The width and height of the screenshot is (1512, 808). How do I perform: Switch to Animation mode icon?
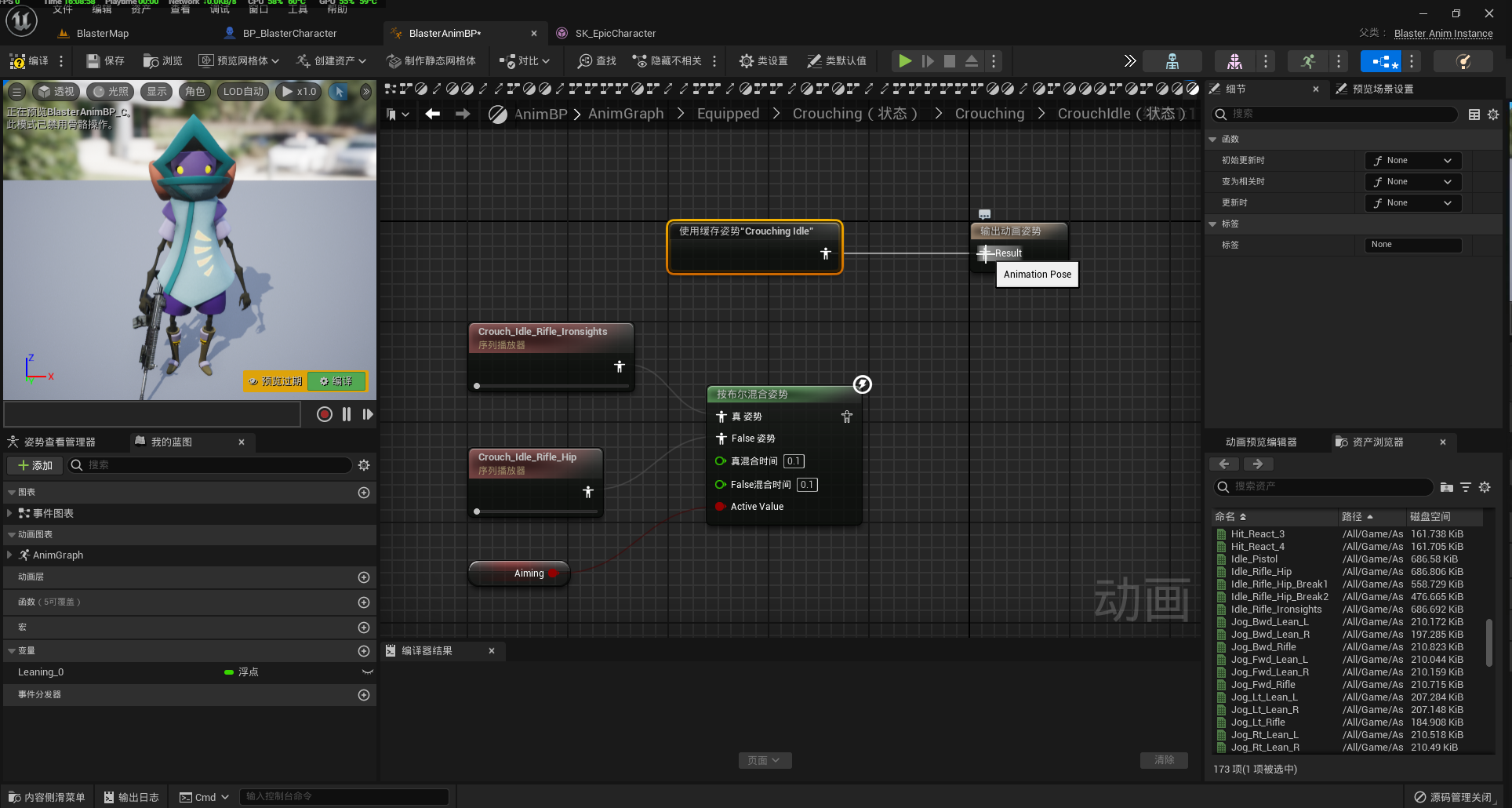click(x=1307, y=61)
